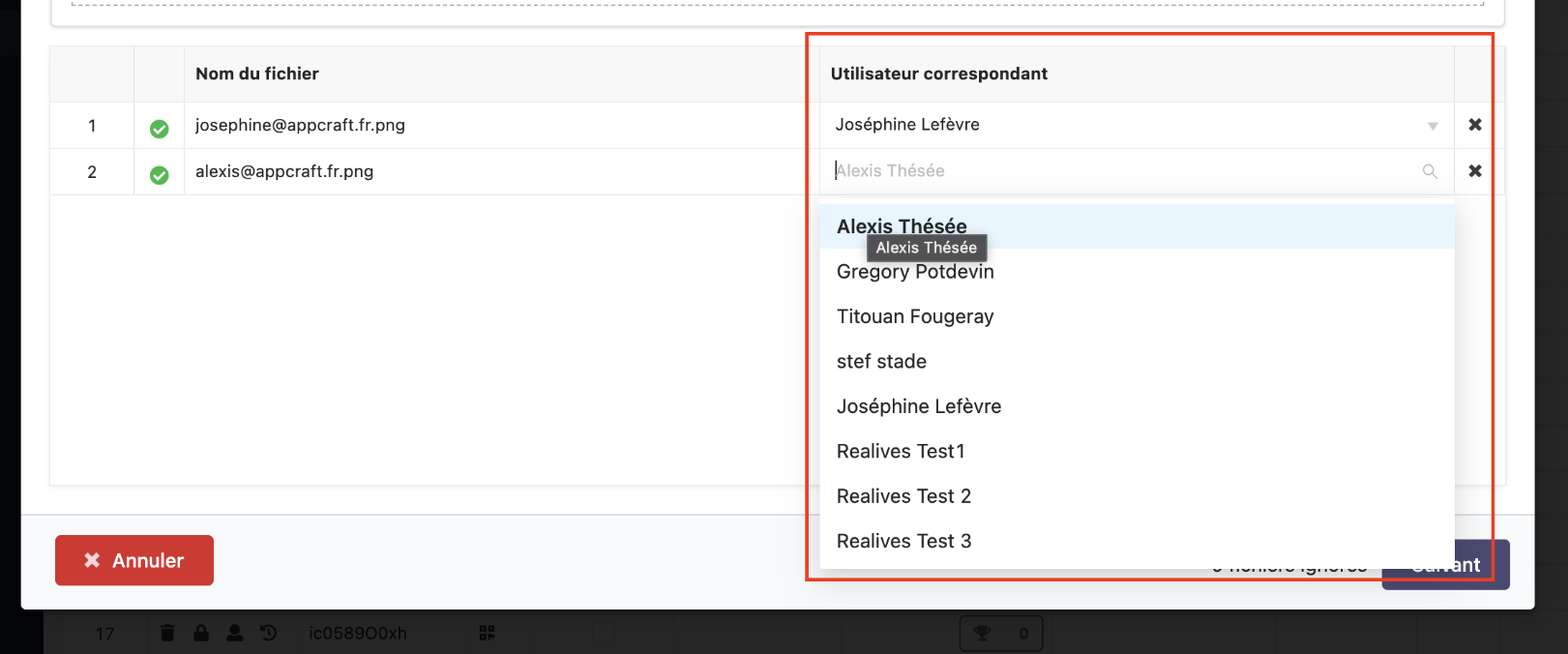This screenshot has height=654, width=1568.
Task: Click the trophy icon in the background row
Action: click(982, 634)
